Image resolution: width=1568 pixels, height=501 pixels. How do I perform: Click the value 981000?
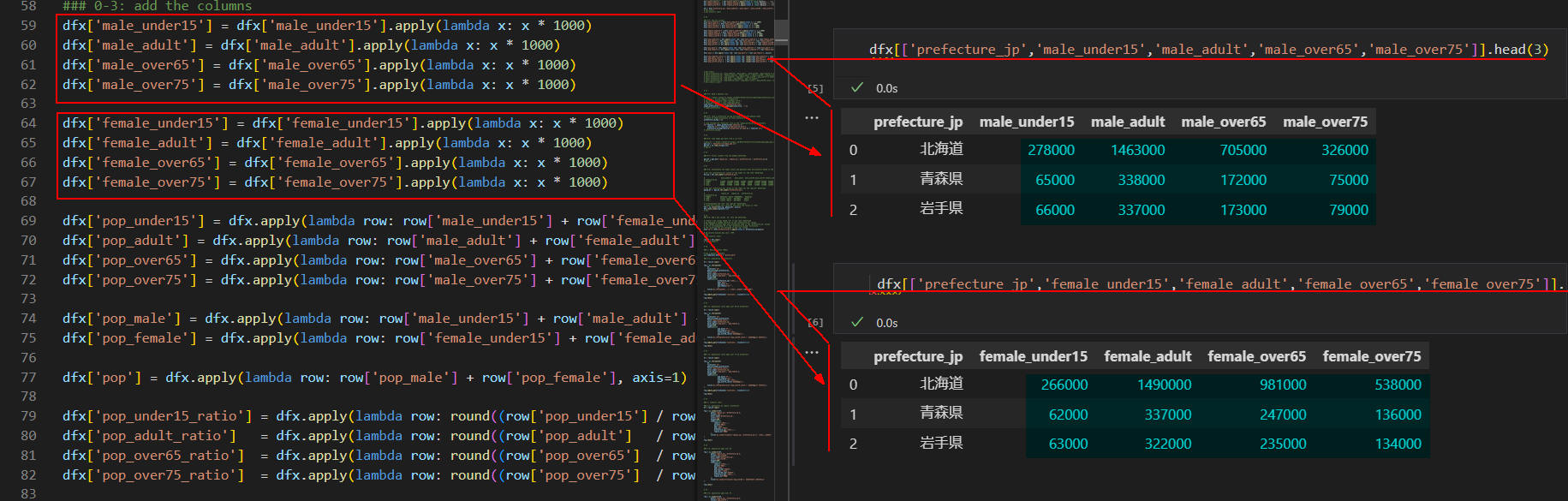[x=1283, y=385]
